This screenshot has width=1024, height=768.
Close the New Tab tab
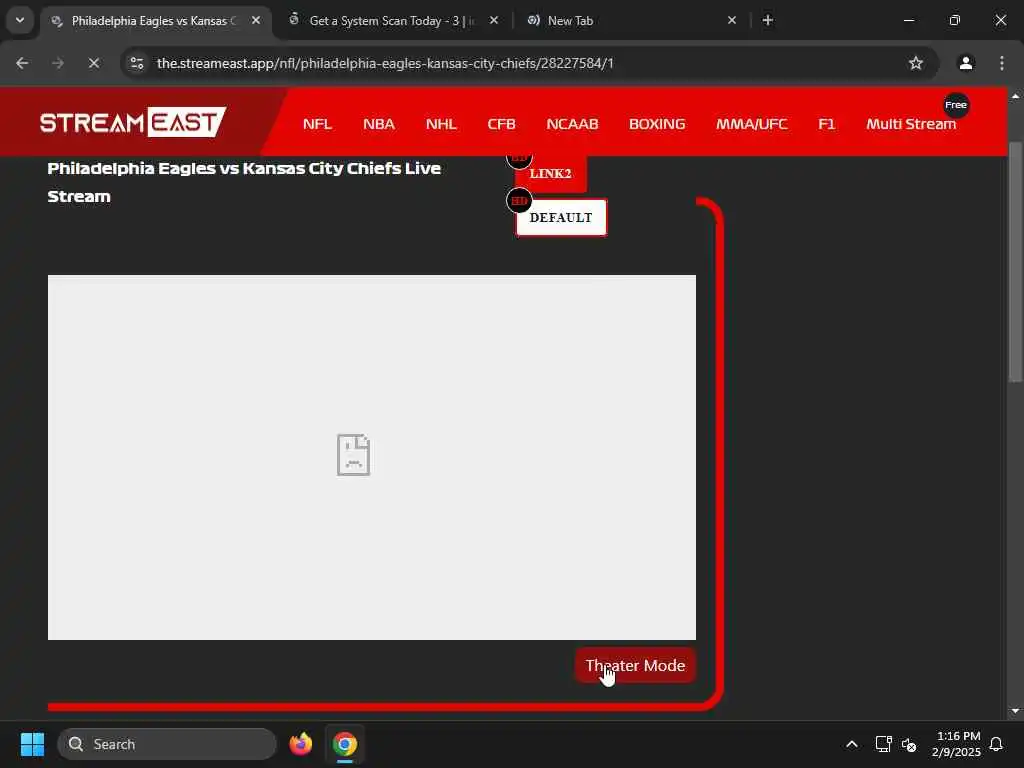(x=732, y=21)
